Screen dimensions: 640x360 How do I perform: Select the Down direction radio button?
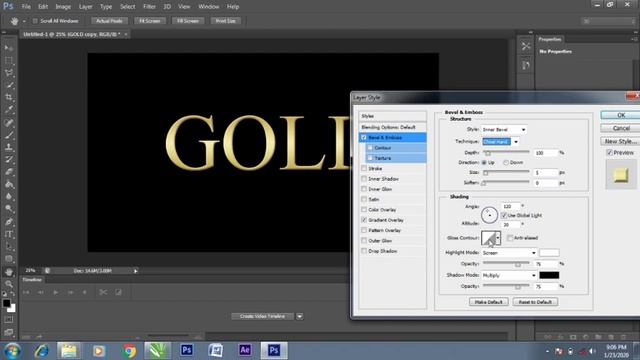(506, 162)
